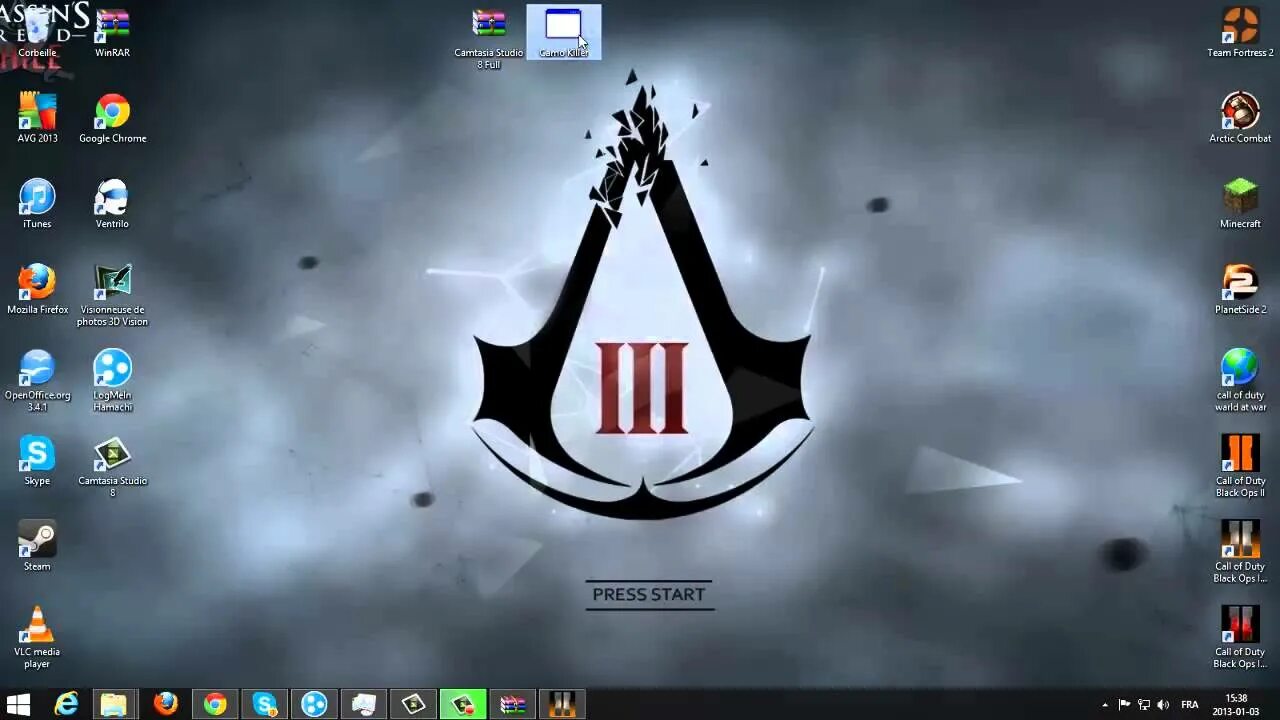Image resolution: width=1280 pixels, height=720 pixels.
Task: Select the Camtasia Studio 8 Full archive
Action: coord(489,38)
